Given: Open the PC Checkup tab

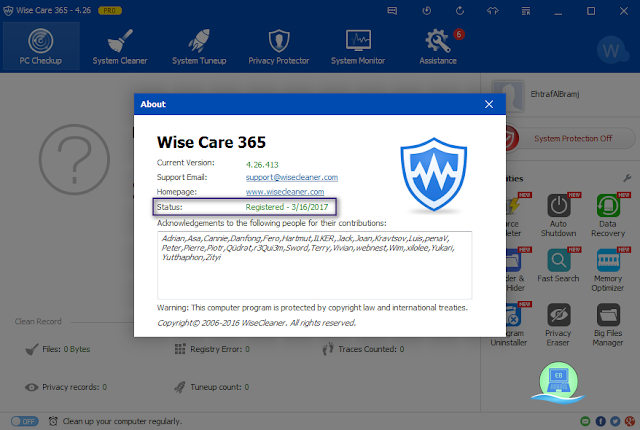Looking at the screenshot, I should click(41, 47).
